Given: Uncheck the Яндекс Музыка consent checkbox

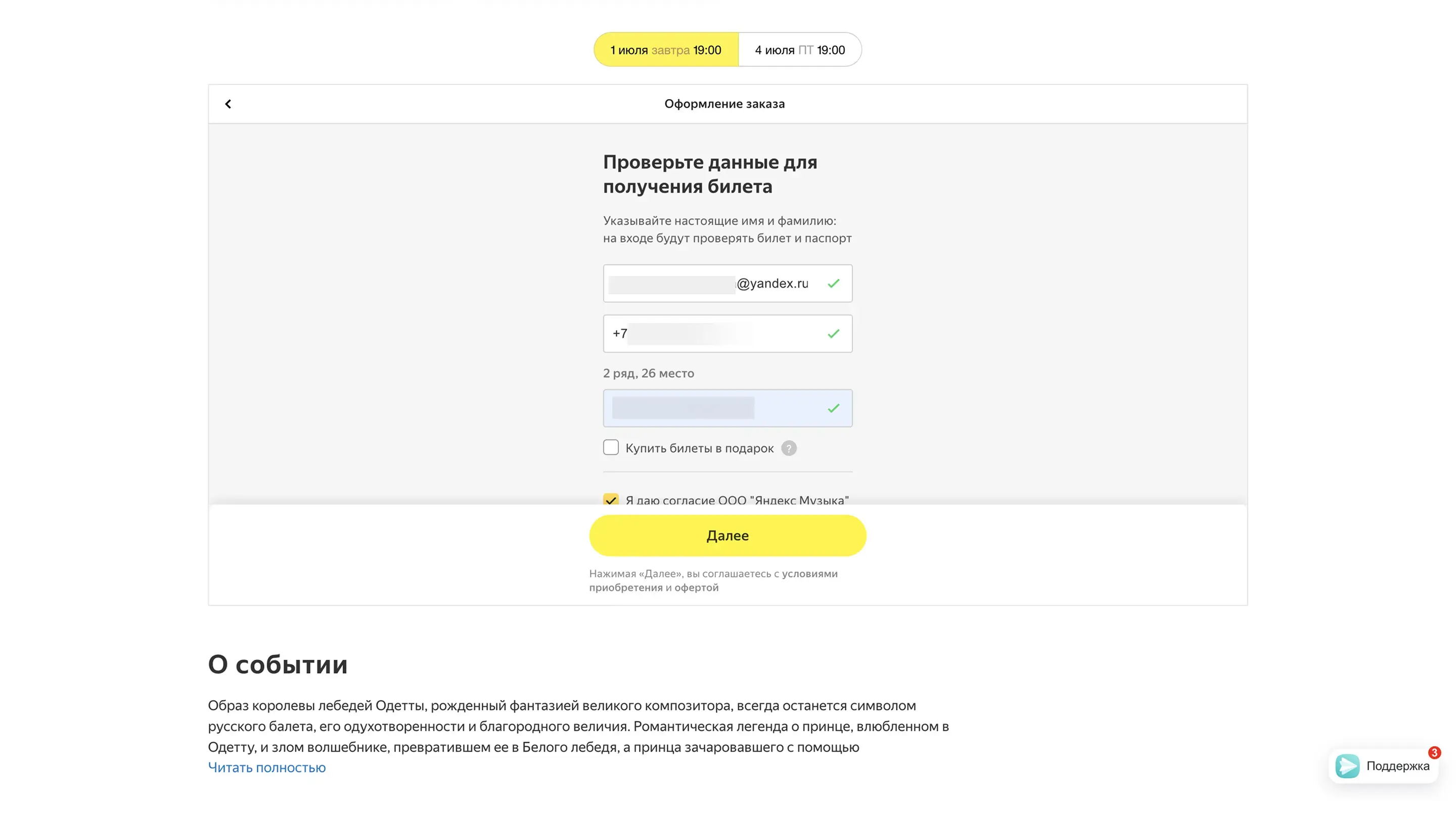Looking at the screenshot, I should coord(610,499).
